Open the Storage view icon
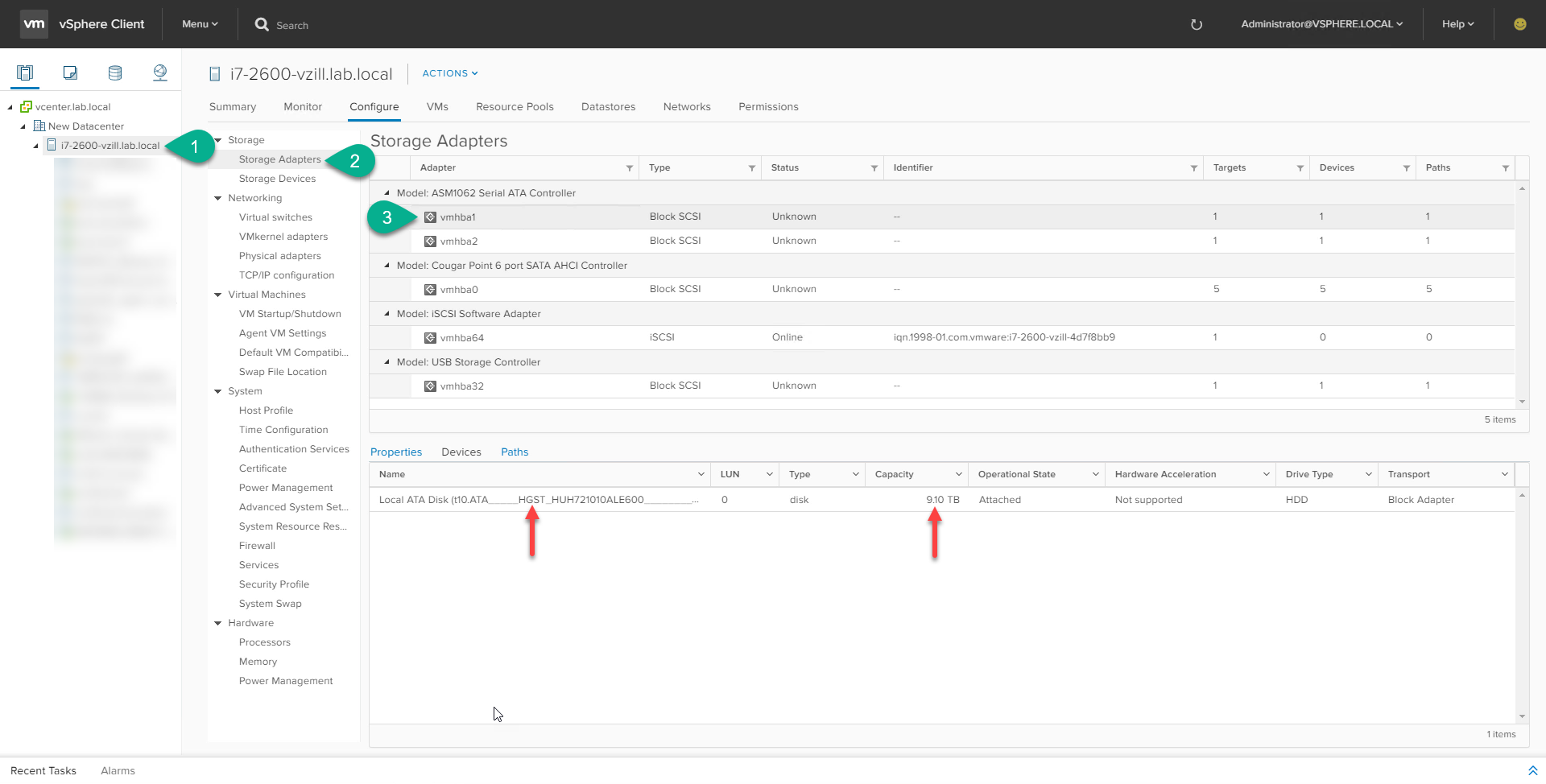This screenshot has height=784, width=1546. click(115, 73)
